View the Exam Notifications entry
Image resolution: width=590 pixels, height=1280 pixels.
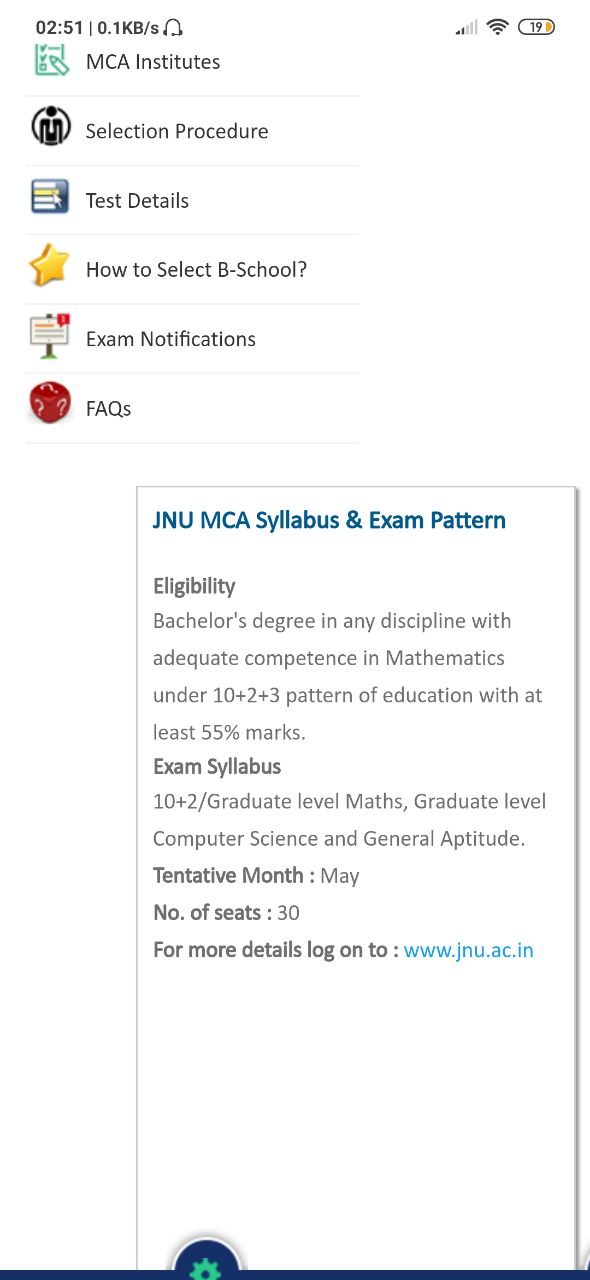click(193, 339)
